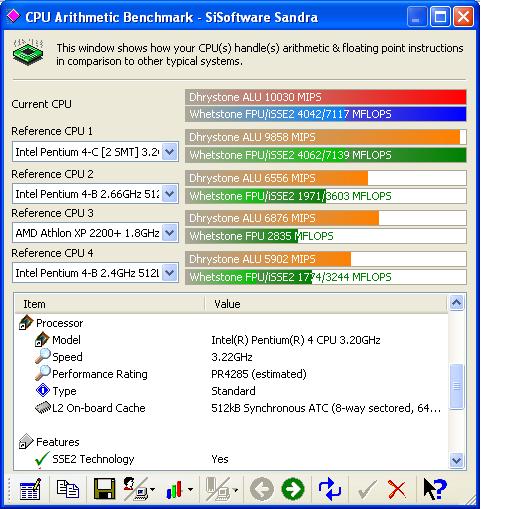Select the Processor tree row
The image size is (512, 509).
tap(59, 323)
